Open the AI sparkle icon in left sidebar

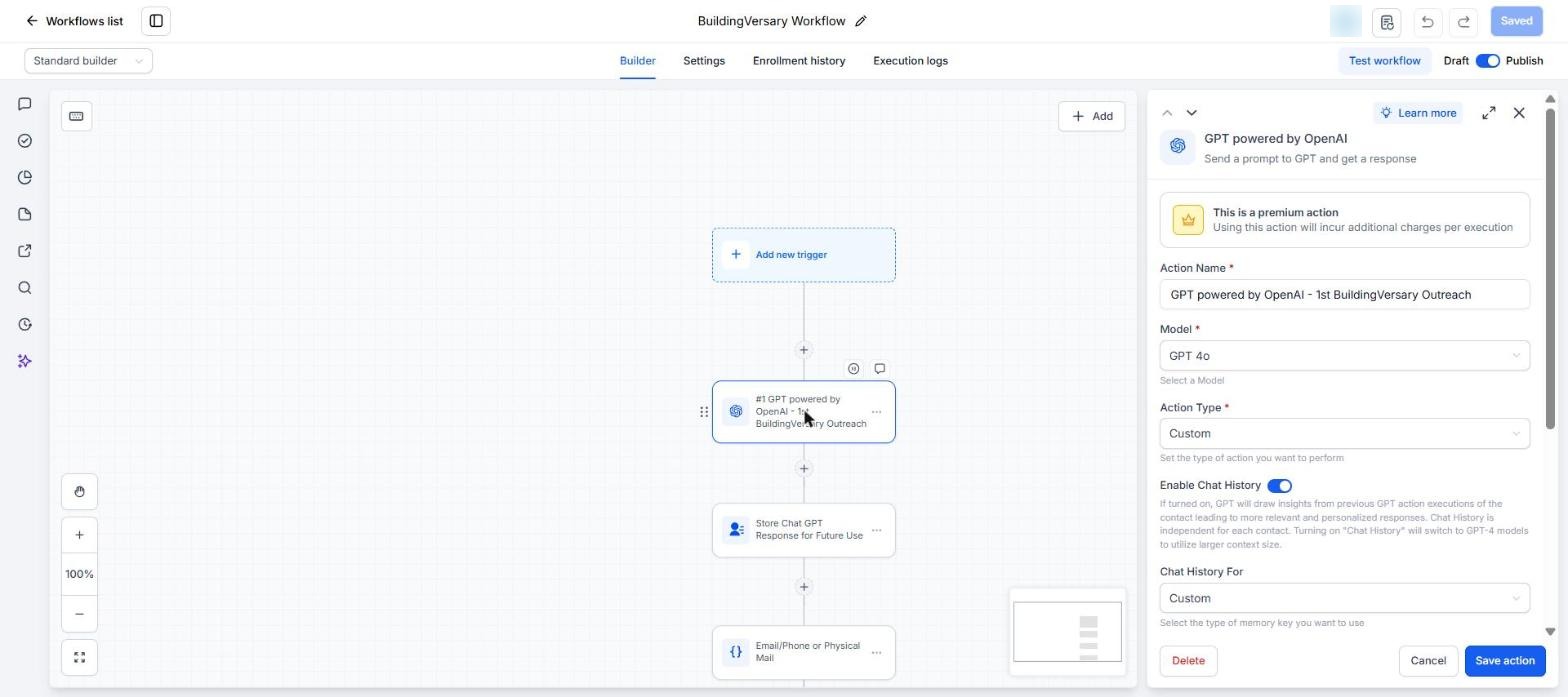tap(25, 361)
